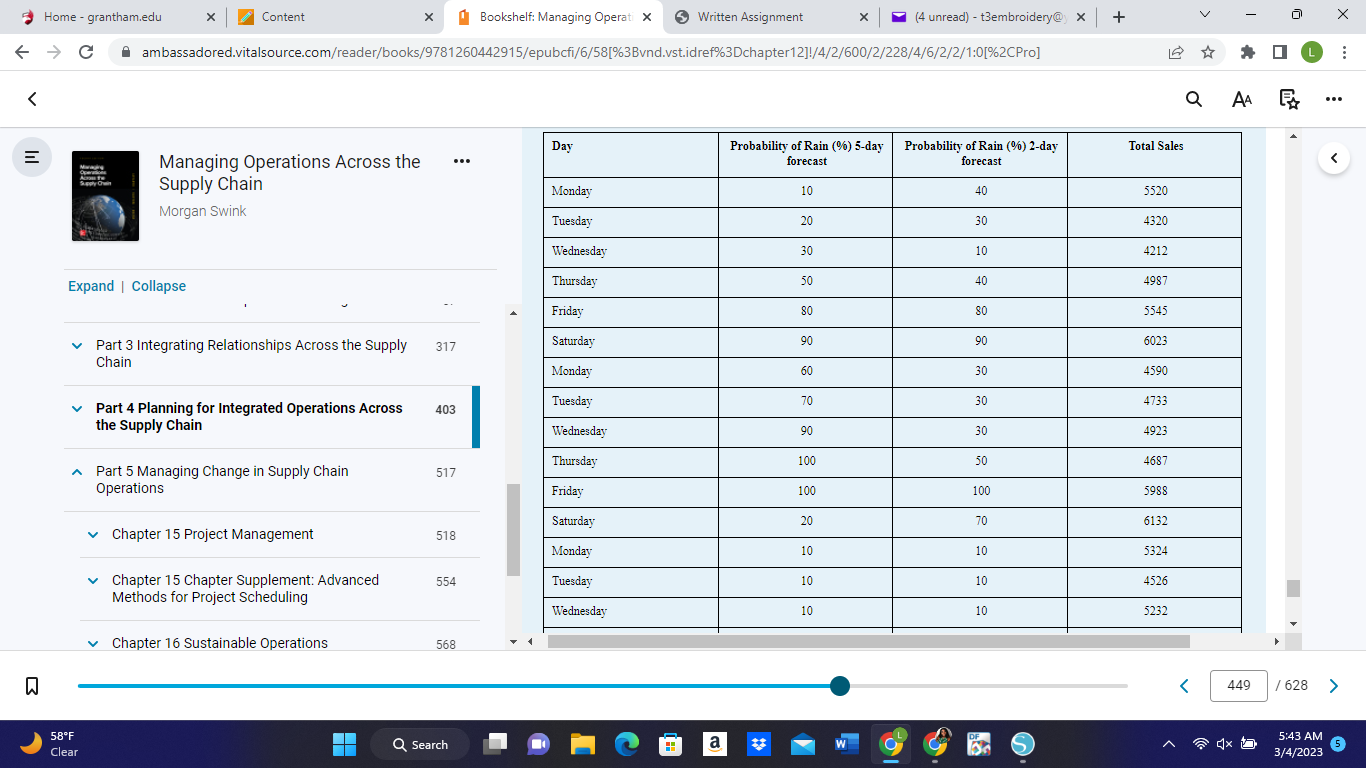Open the weather widget 58°F Clear
This screenshot has height=768, width=1366.
tap(50, 744)
